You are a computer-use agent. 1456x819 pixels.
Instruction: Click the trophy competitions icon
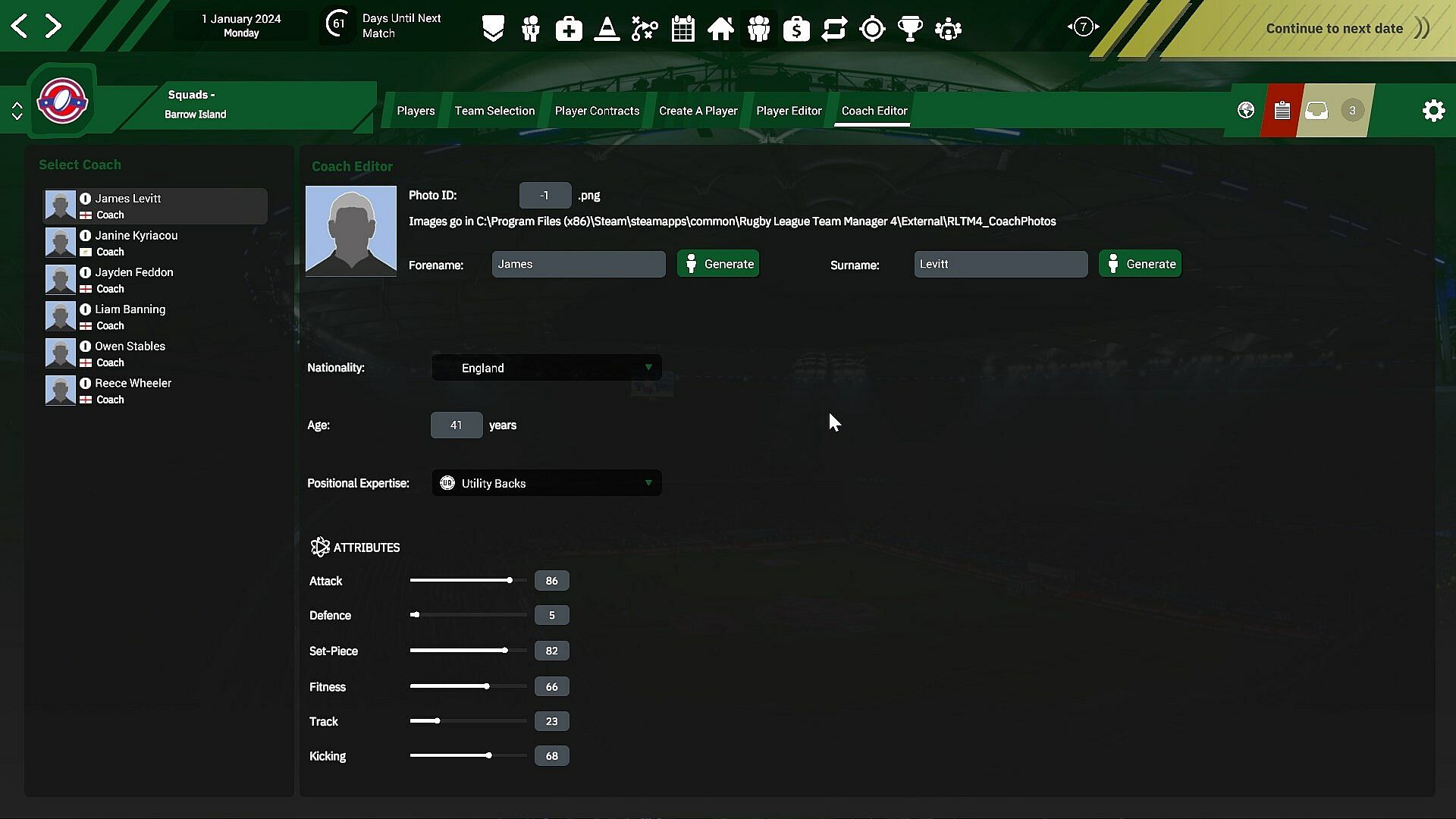pyautogui.click(x=910, y=29)
